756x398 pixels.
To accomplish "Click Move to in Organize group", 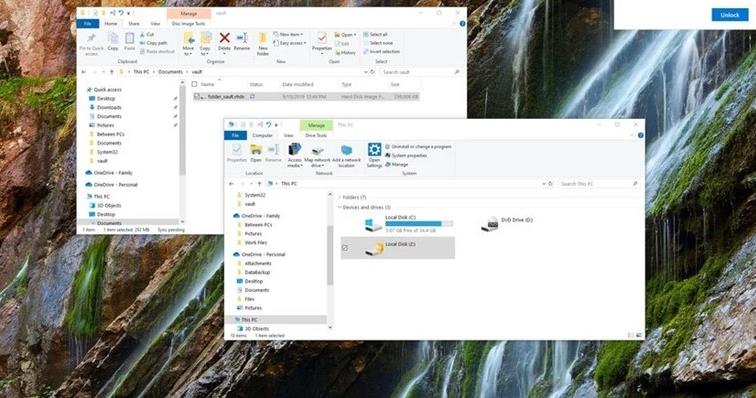I will coord(188,44).
